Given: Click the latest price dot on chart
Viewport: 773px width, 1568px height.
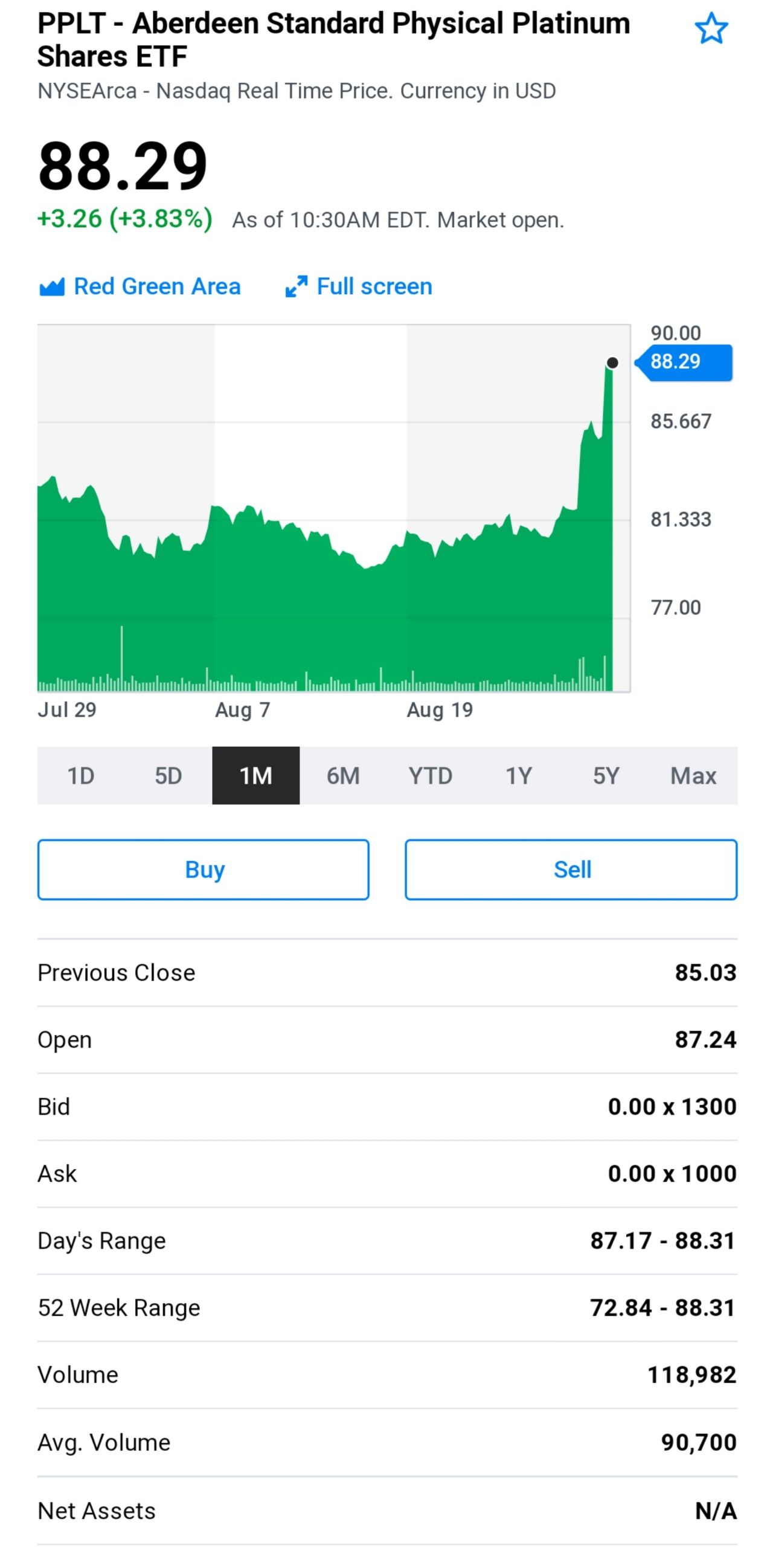Looking at the screenshot, I should [612, 363].
